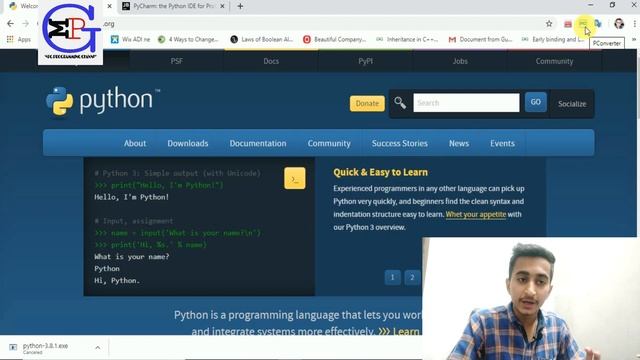Open the 'Beautiful Company' bookmark
The height and width of the screenshot is (360, 640).
pos(334,39)
